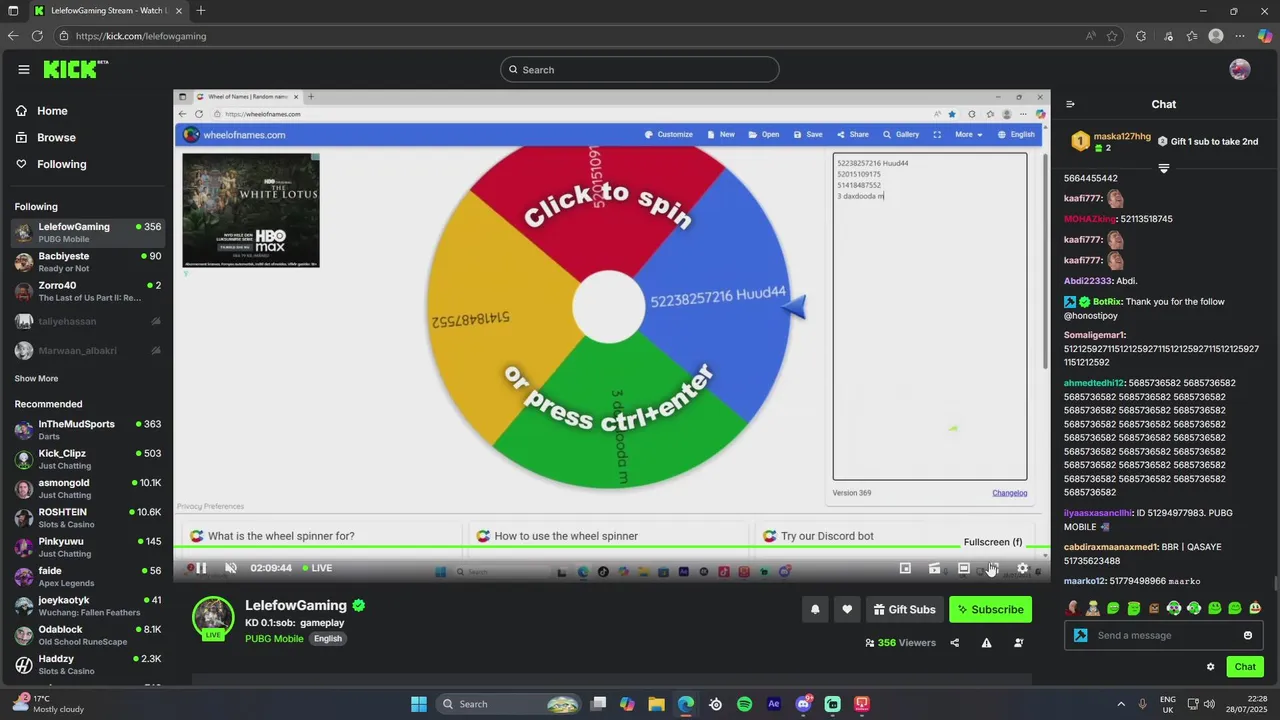Toggle notification bell for LelefowGaming
This screenshot has height=720, width=1280.
coord(815,609)
